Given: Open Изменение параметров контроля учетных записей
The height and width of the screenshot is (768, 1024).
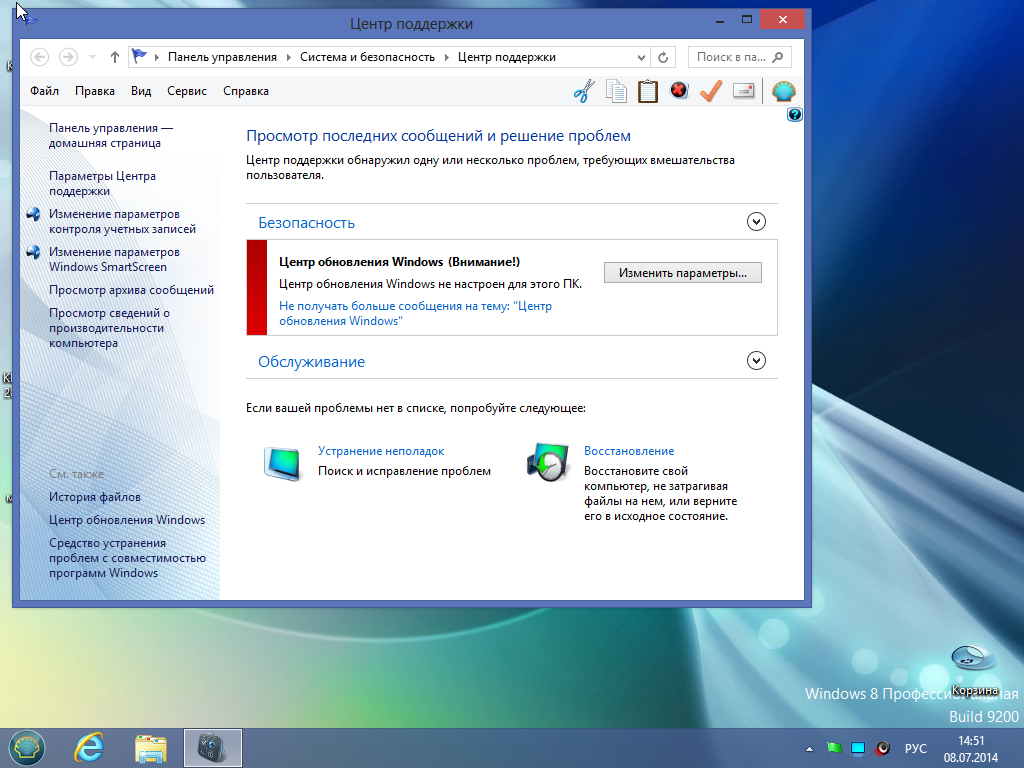Looking at the screenshot, I should [x=122, y=221].
